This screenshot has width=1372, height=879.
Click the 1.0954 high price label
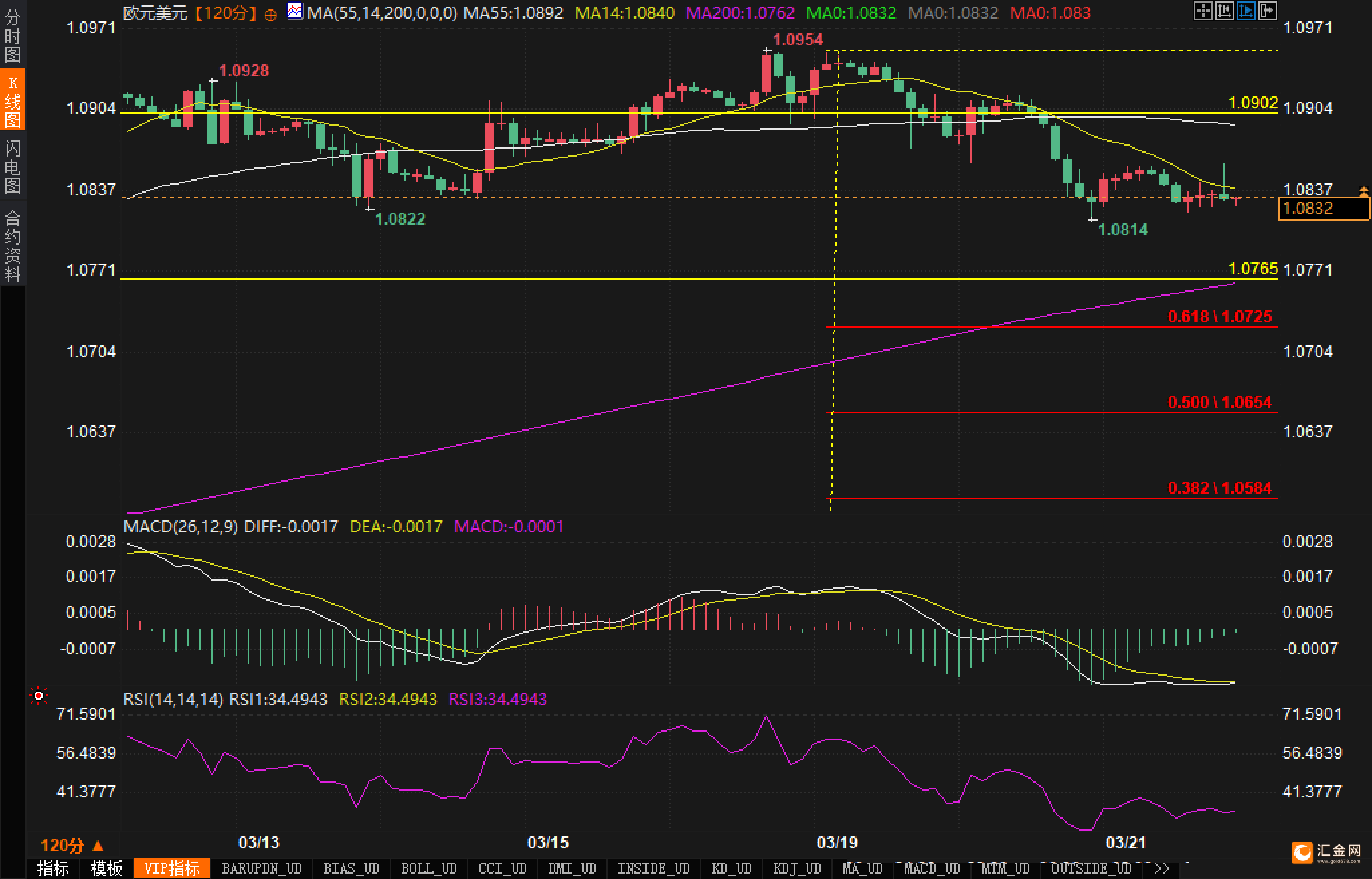point(798,39)
